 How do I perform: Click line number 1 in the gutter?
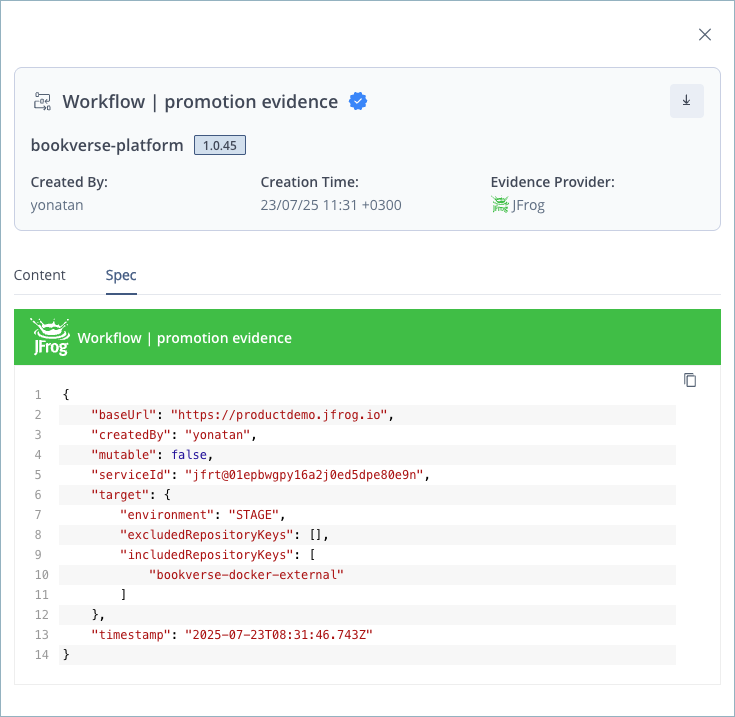pos(38,395)
